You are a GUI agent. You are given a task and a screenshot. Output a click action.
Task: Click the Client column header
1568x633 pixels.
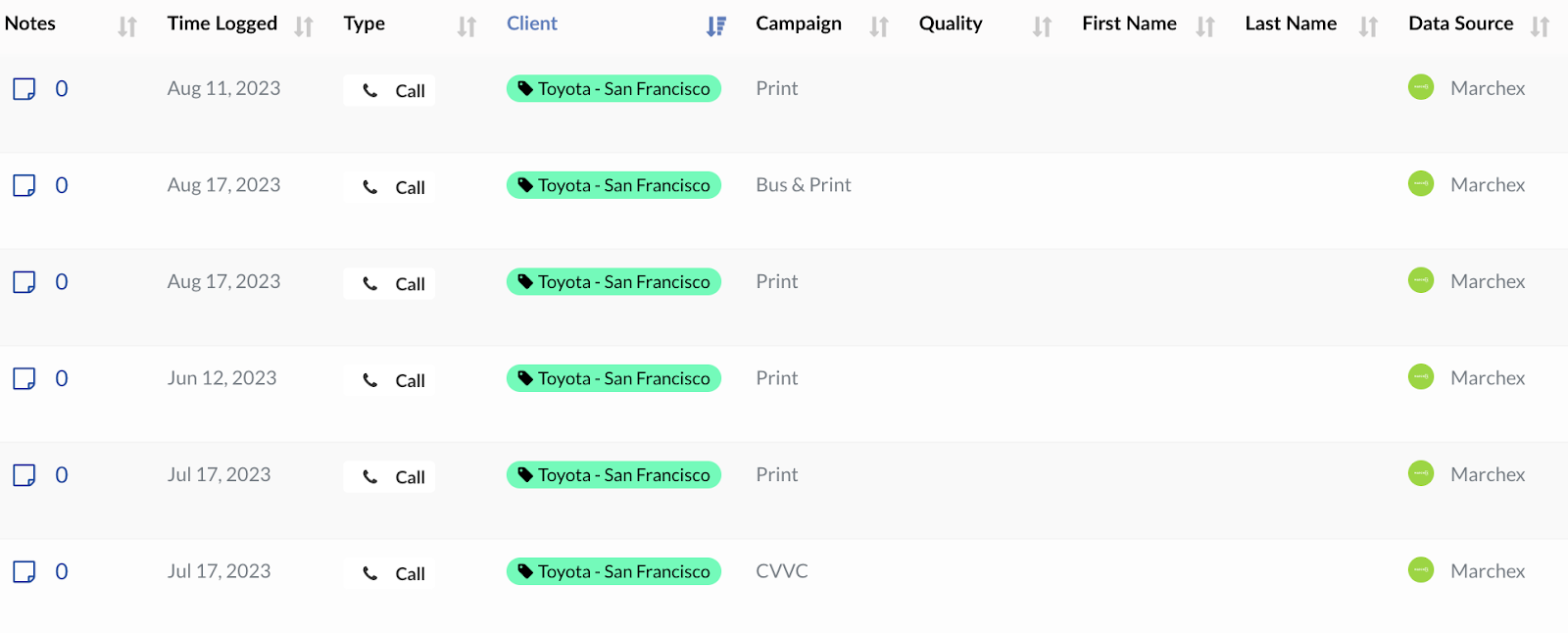pos(532,24)
